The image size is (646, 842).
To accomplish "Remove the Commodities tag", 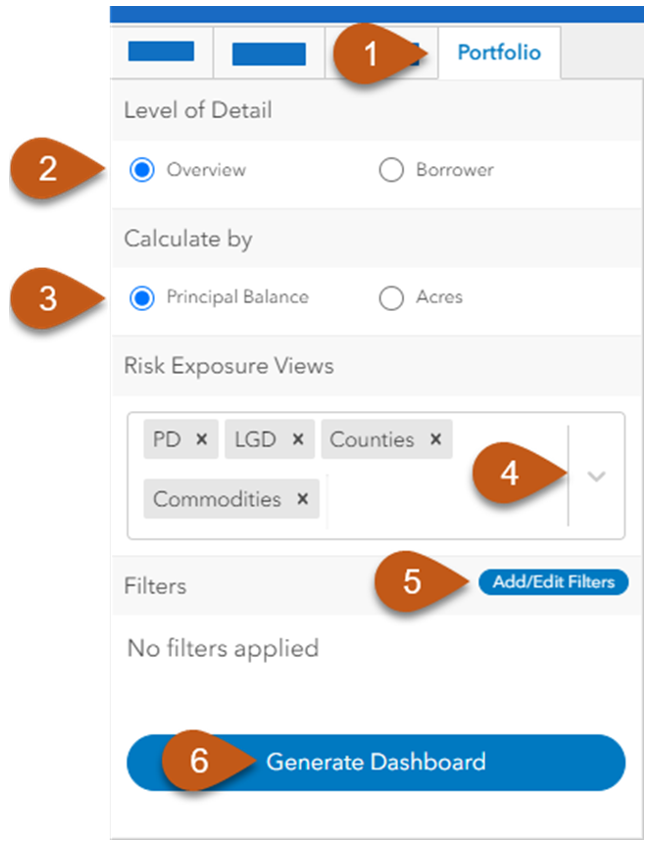I will (303, 499).
